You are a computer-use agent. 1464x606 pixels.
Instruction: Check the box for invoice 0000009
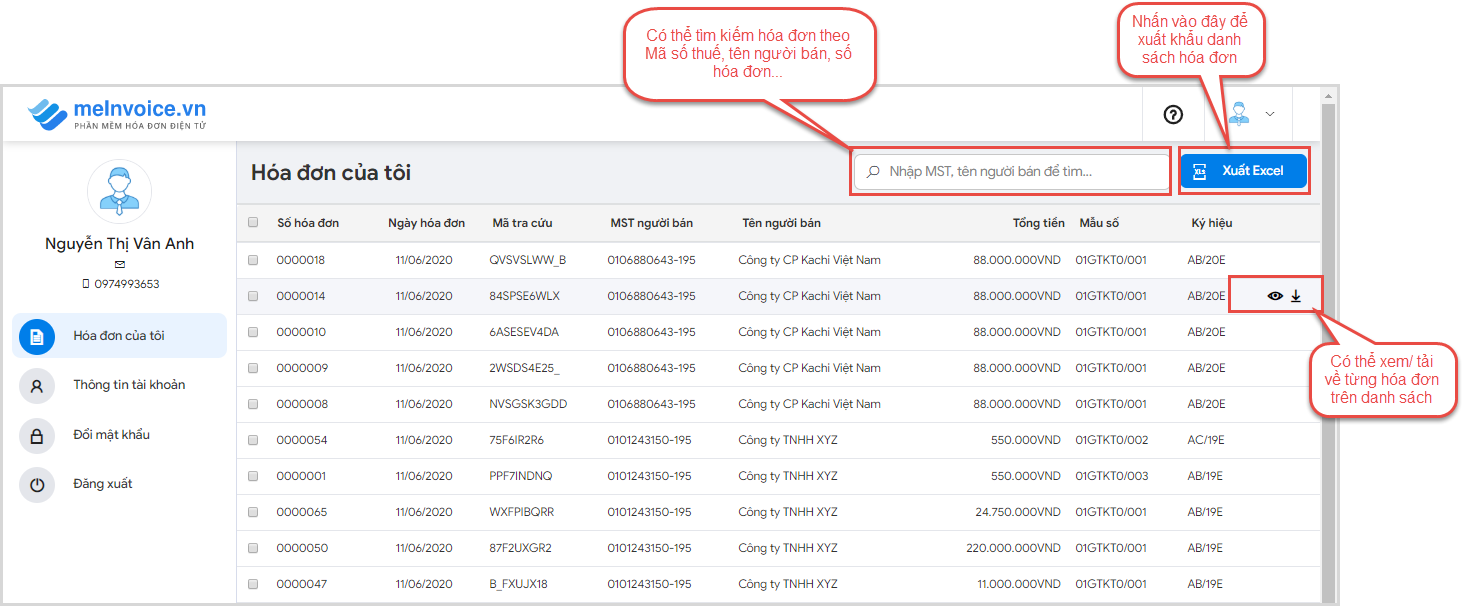253,368
